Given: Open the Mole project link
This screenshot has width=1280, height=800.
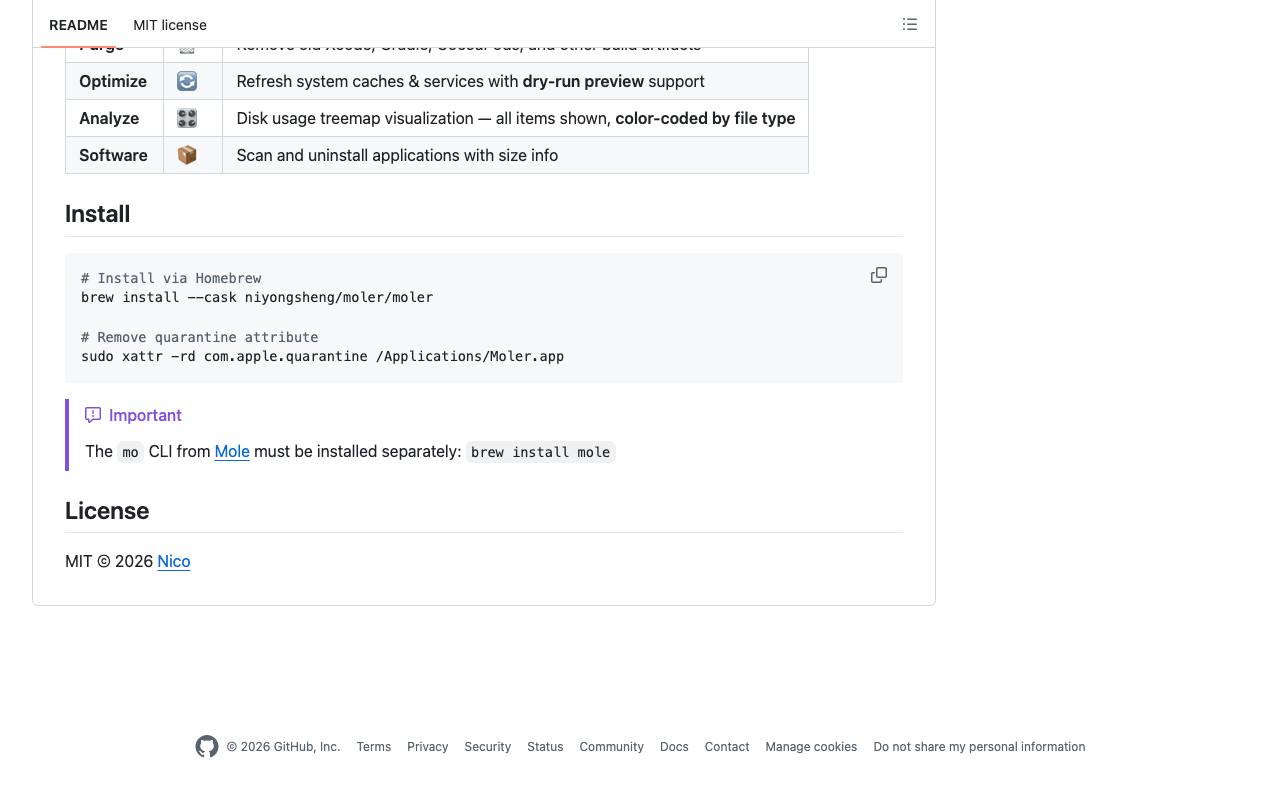Looking at the screenshot, I should (232, 451).
